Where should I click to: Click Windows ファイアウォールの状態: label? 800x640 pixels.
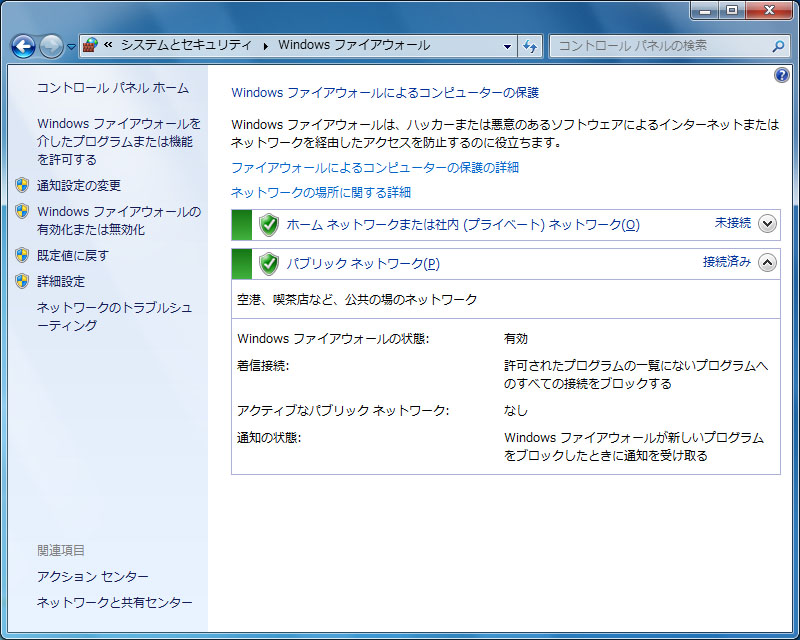(x=333, y=338)
